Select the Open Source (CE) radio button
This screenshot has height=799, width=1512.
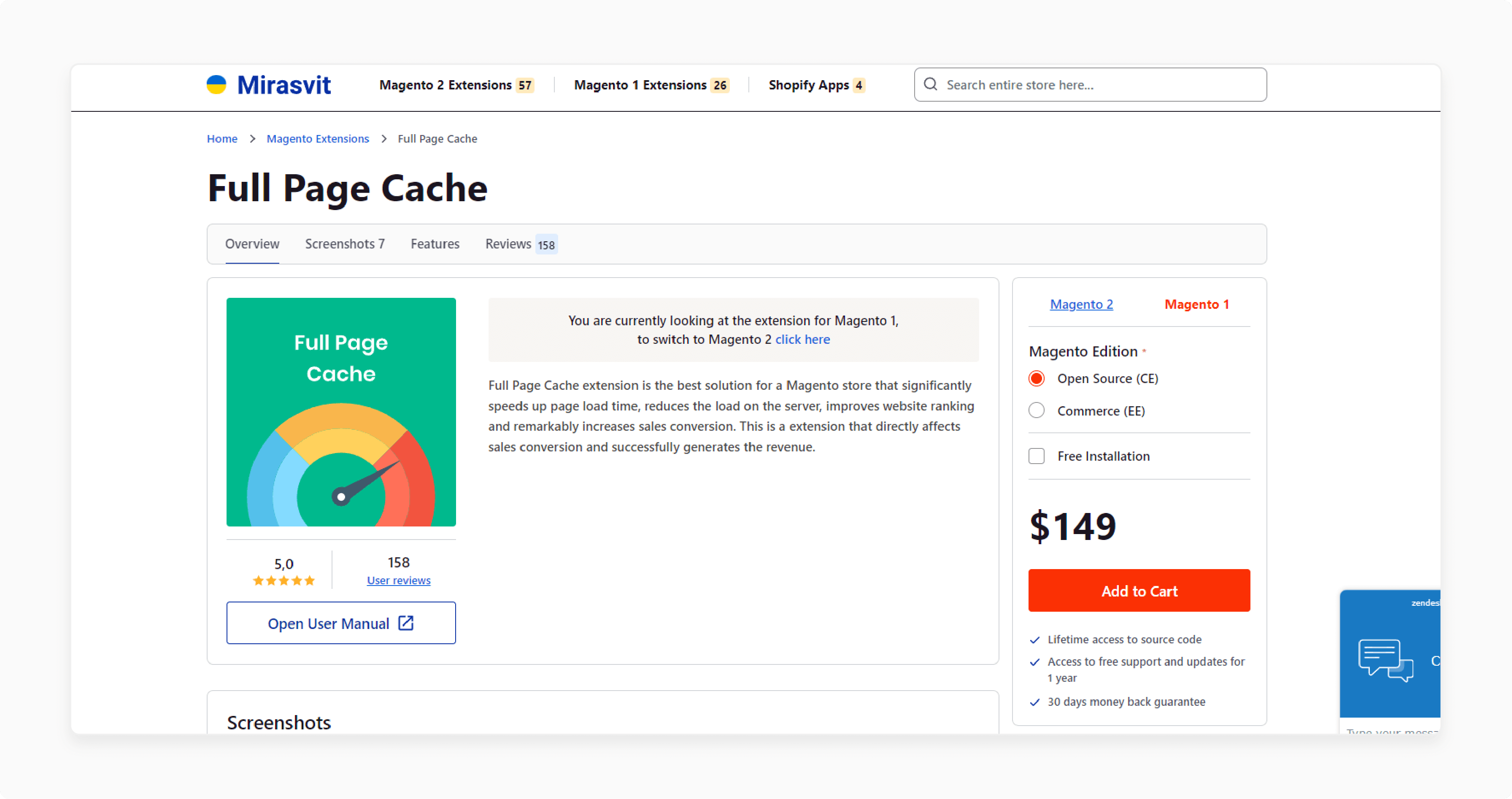[1037, 379]
